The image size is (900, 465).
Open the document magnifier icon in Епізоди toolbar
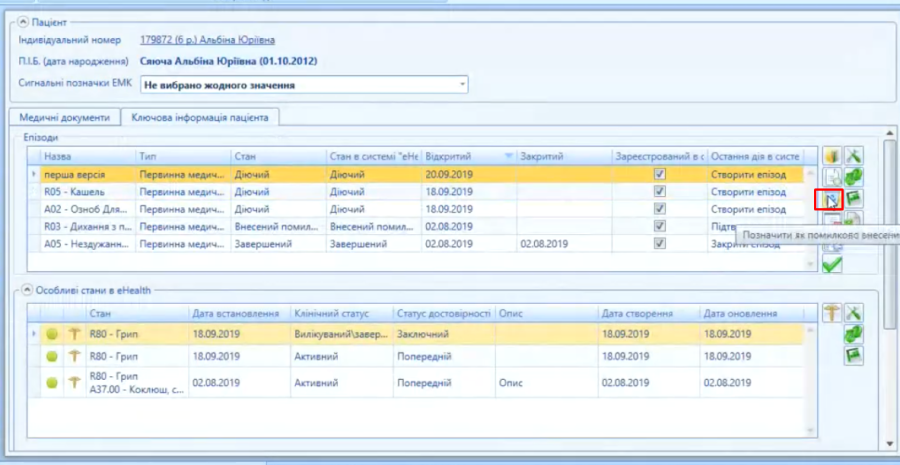pyautogui.click(x=832, y=177)
